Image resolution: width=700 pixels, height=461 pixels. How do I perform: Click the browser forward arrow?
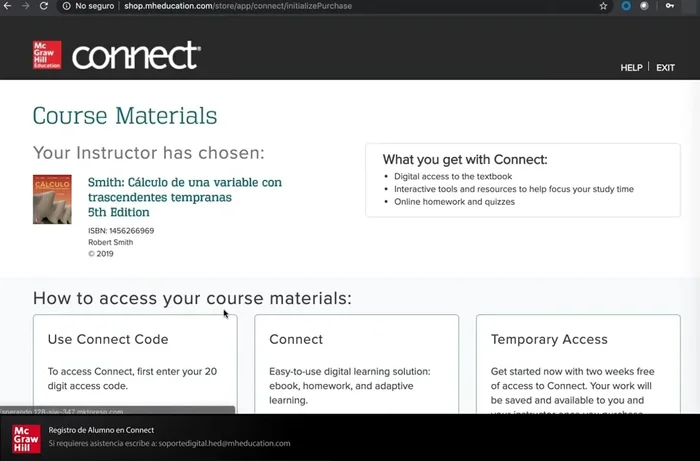point(26,6)
